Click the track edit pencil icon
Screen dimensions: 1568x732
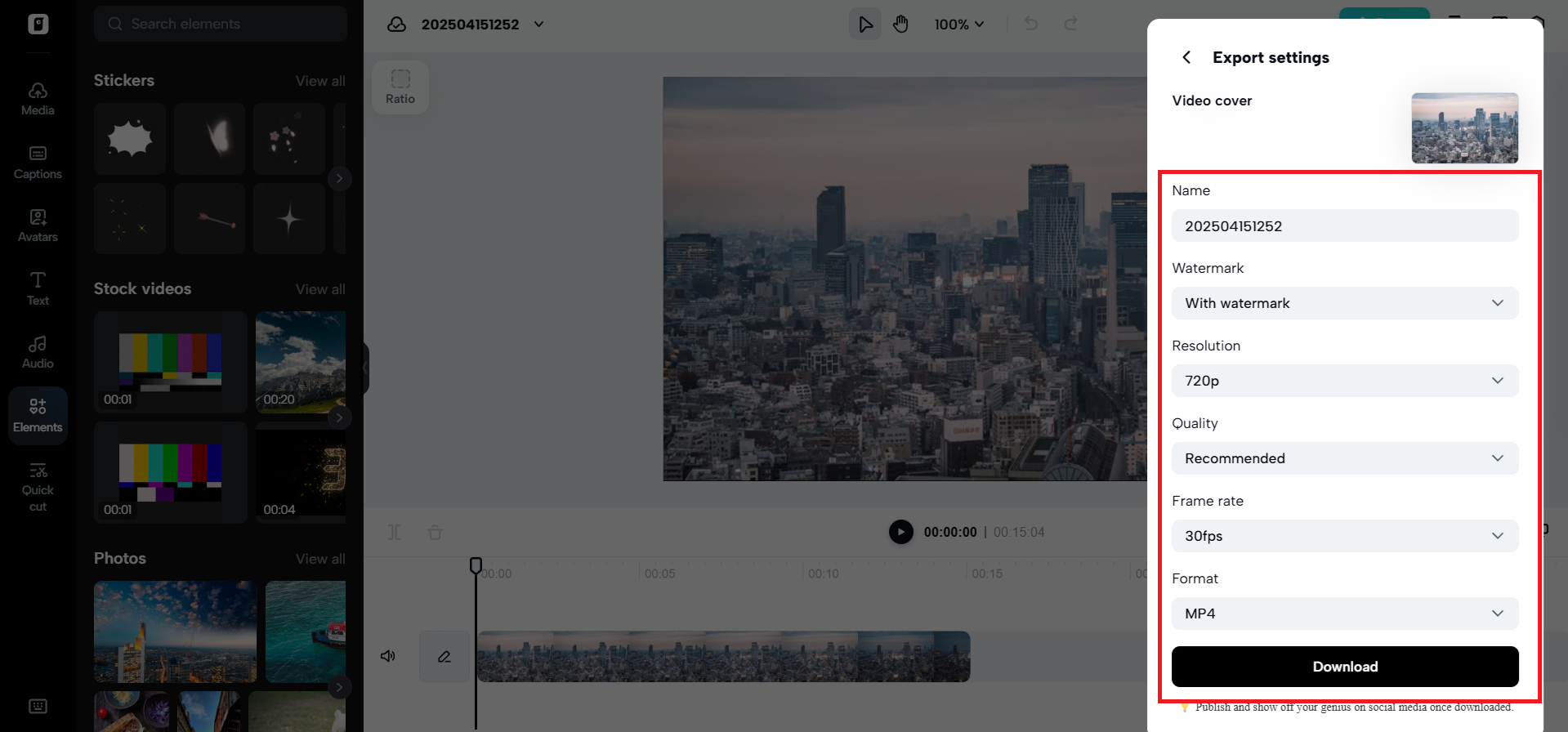444,656
